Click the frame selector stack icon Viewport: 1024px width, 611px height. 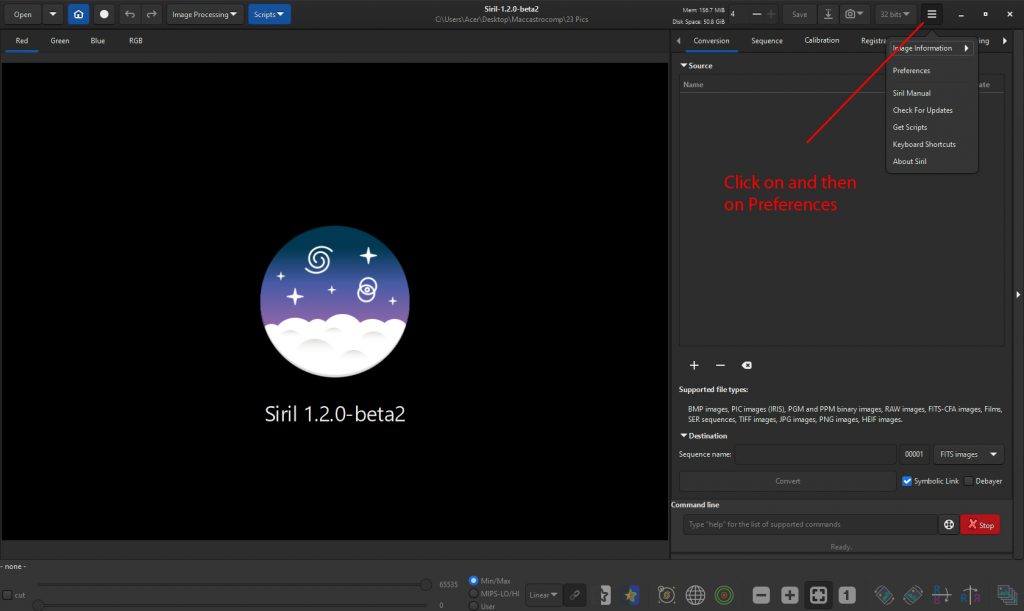click(1007, 595)
